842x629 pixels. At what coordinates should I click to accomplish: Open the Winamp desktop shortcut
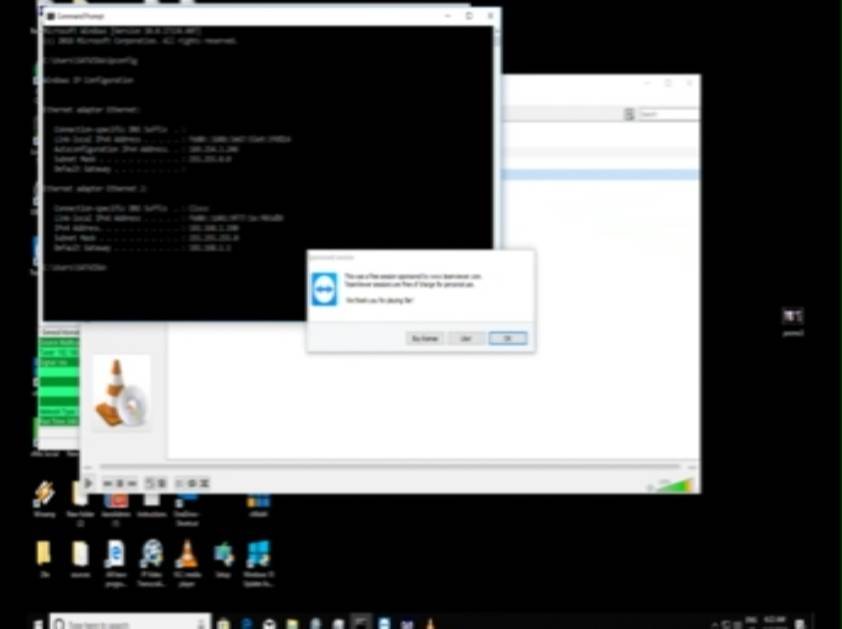point(44,499)
